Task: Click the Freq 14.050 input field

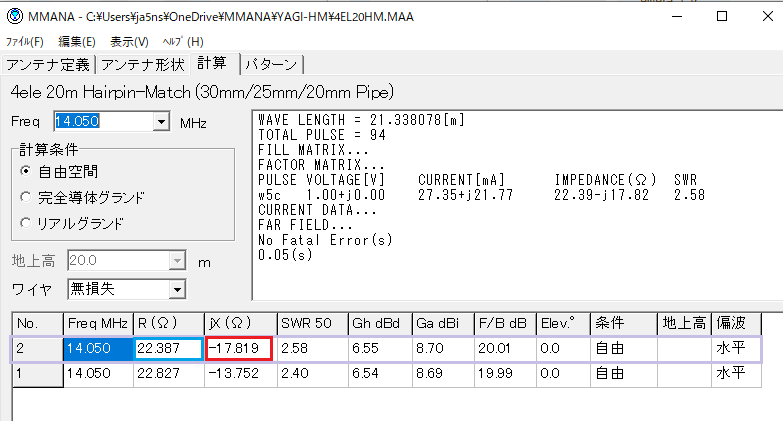Action: click(103, 122)
